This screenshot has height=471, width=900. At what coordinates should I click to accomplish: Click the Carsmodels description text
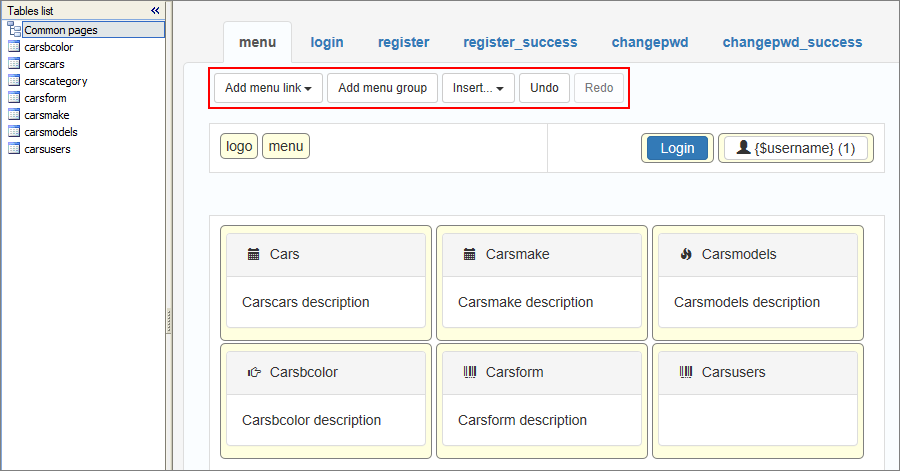tap(747, 302)
